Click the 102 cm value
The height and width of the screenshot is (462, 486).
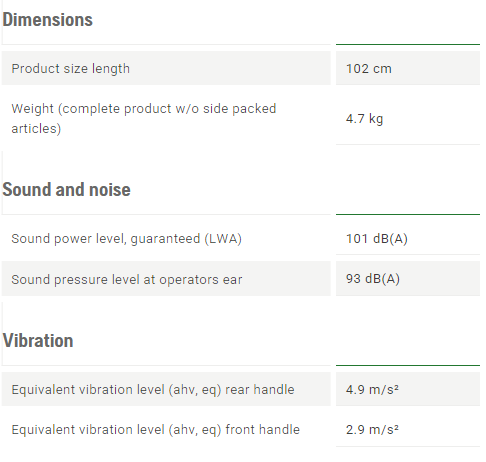click(x=369, y=69)
